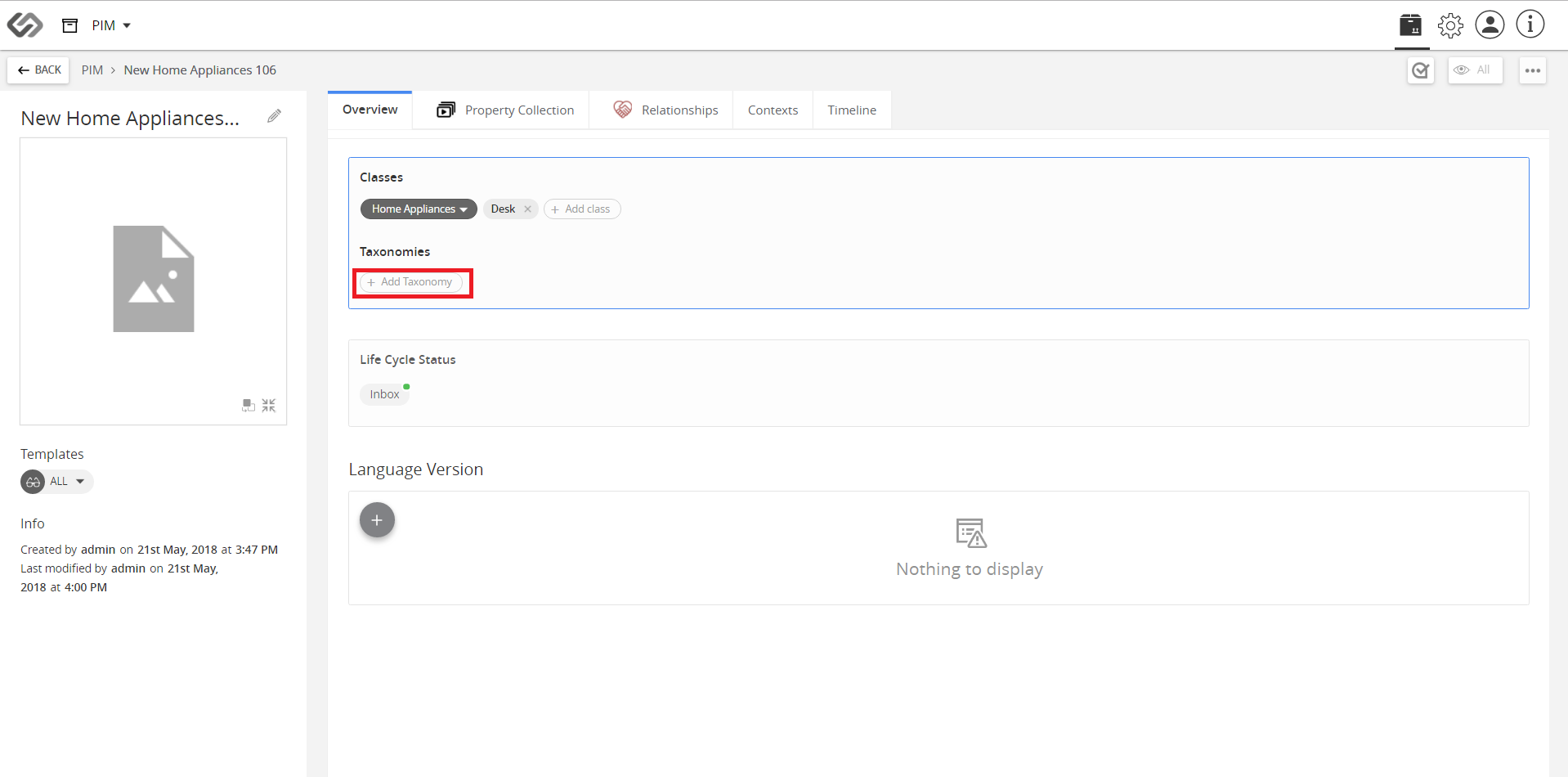Open the product basket icon in header
The image size is (1568, 777).
coord(1410,25)
